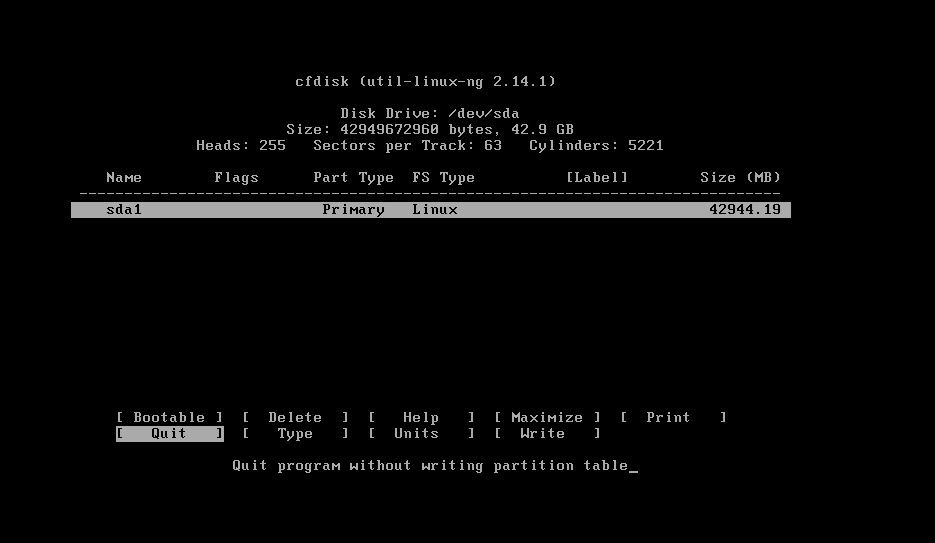Select the Bootable menu option
This screenshot has width=935, height=543.
pos(169,417)
